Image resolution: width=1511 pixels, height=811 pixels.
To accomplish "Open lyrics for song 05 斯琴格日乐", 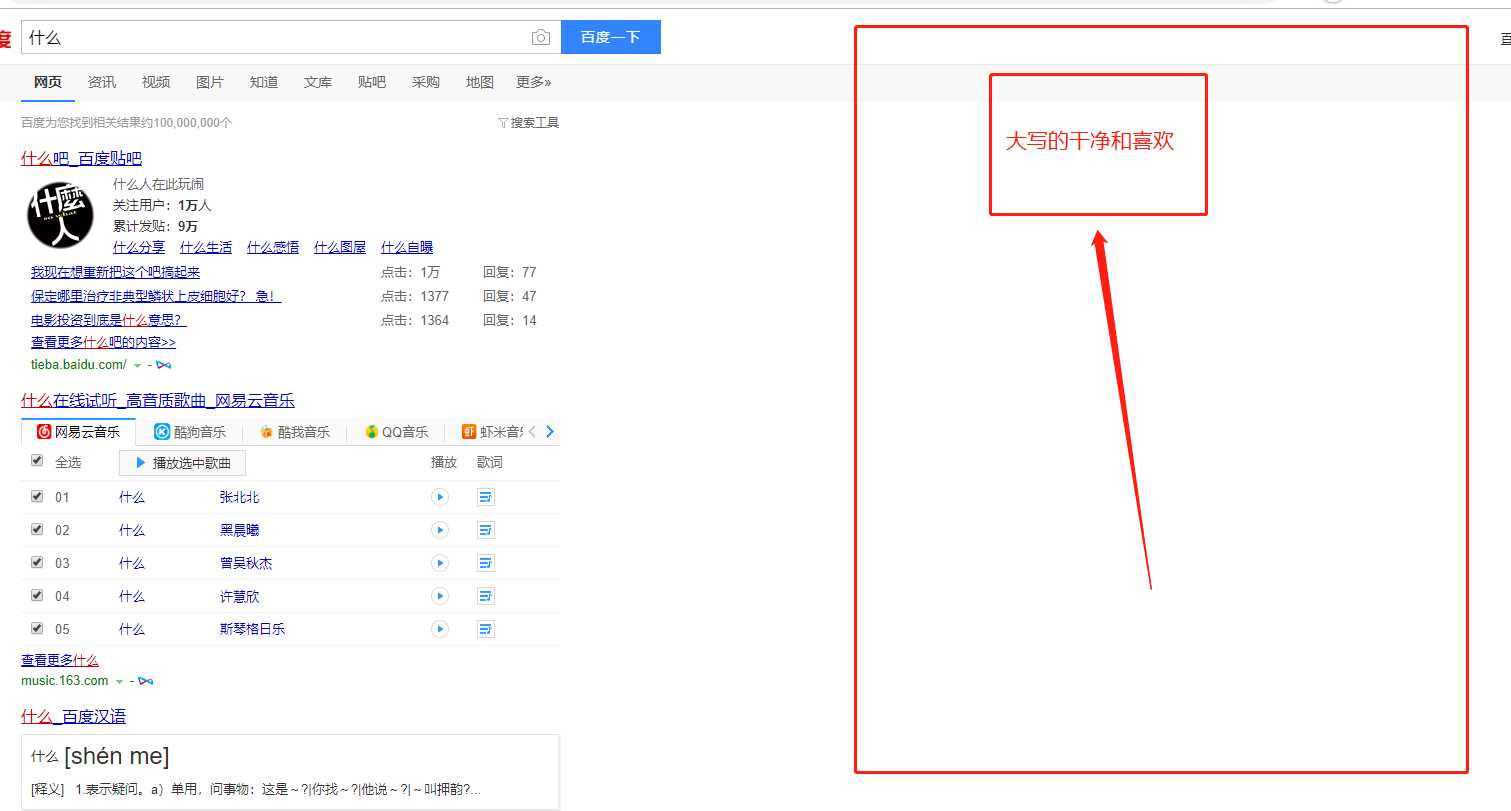I will (x=486, y=629).
